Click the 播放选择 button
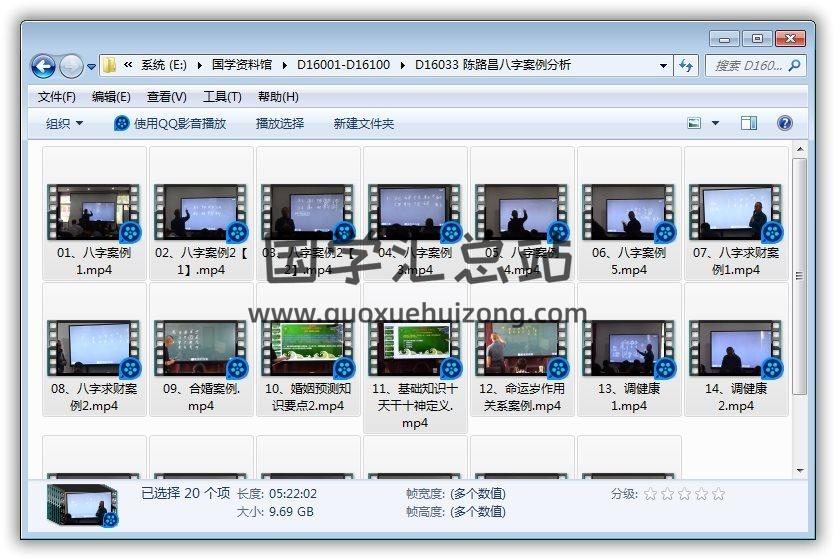 [x=279, y=123]
